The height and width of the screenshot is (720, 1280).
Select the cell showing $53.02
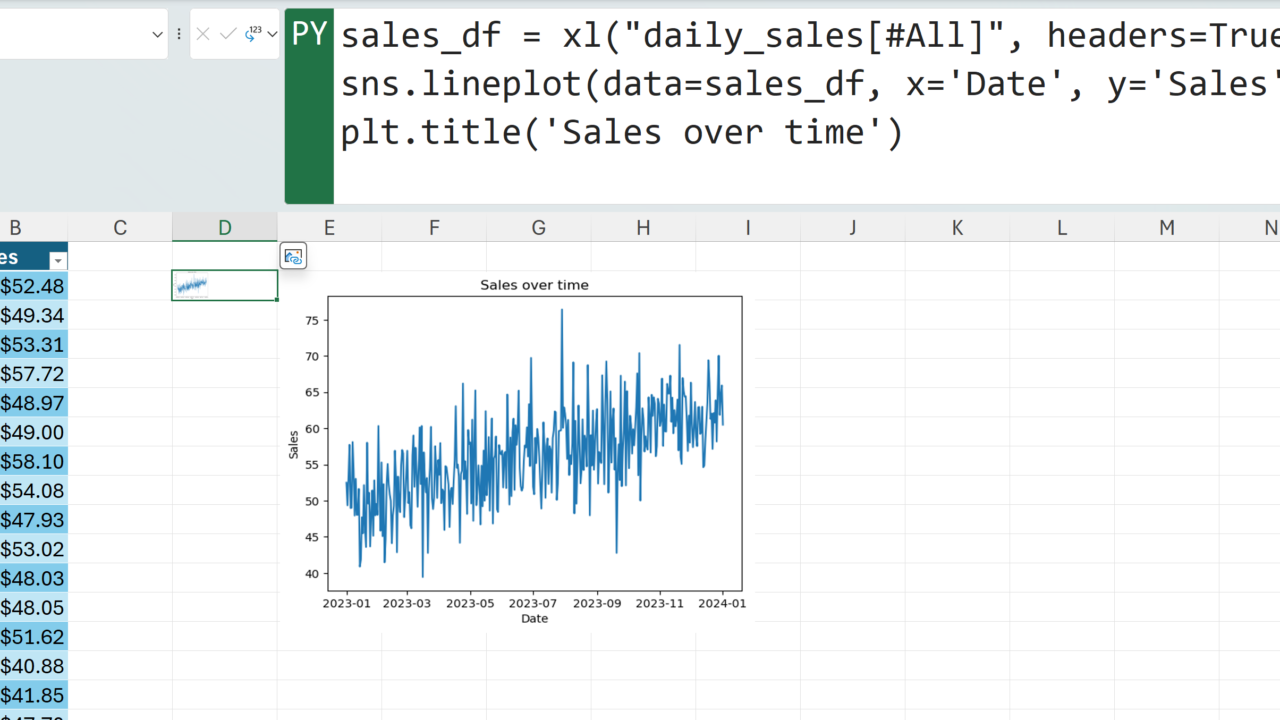(33, 549)
